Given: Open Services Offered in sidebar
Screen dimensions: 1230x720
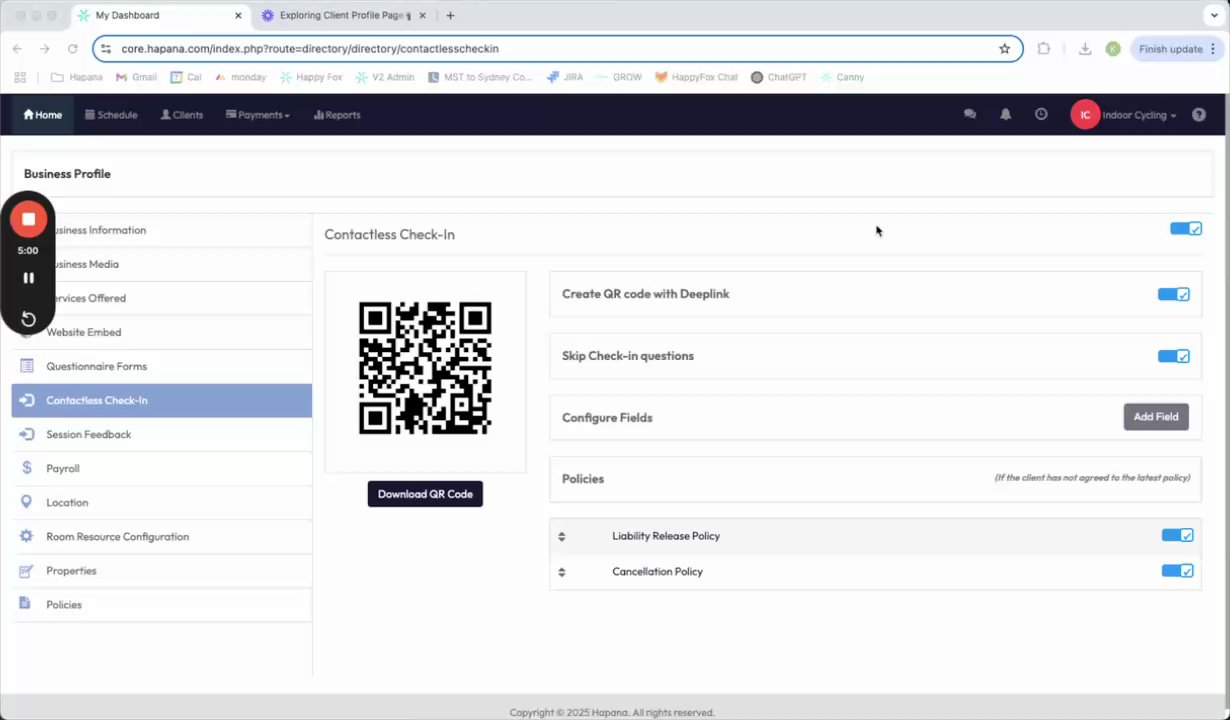Looking at the screenshot, I should pos(162,298).
